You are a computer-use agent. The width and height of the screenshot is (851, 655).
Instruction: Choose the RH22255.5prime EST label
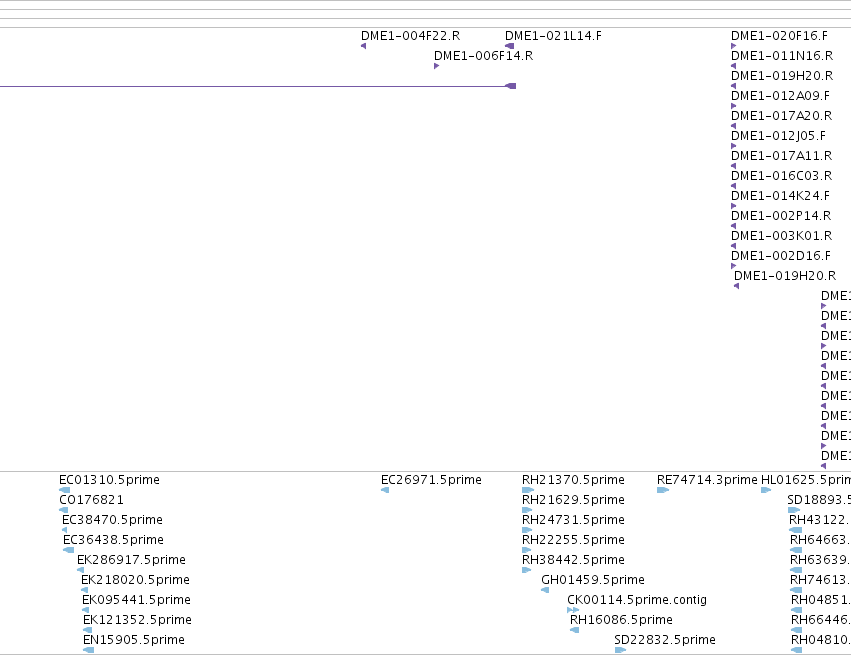coord(573,540)
